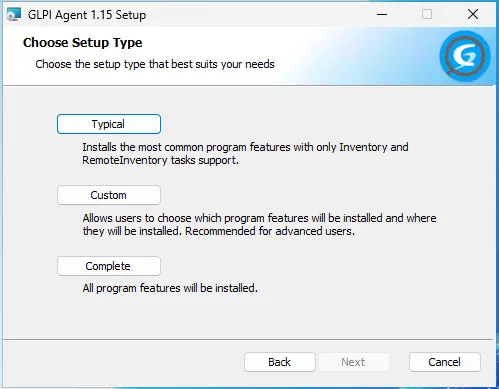
Task: Click the separator line above Back button
Action: (x=248, y=340)
